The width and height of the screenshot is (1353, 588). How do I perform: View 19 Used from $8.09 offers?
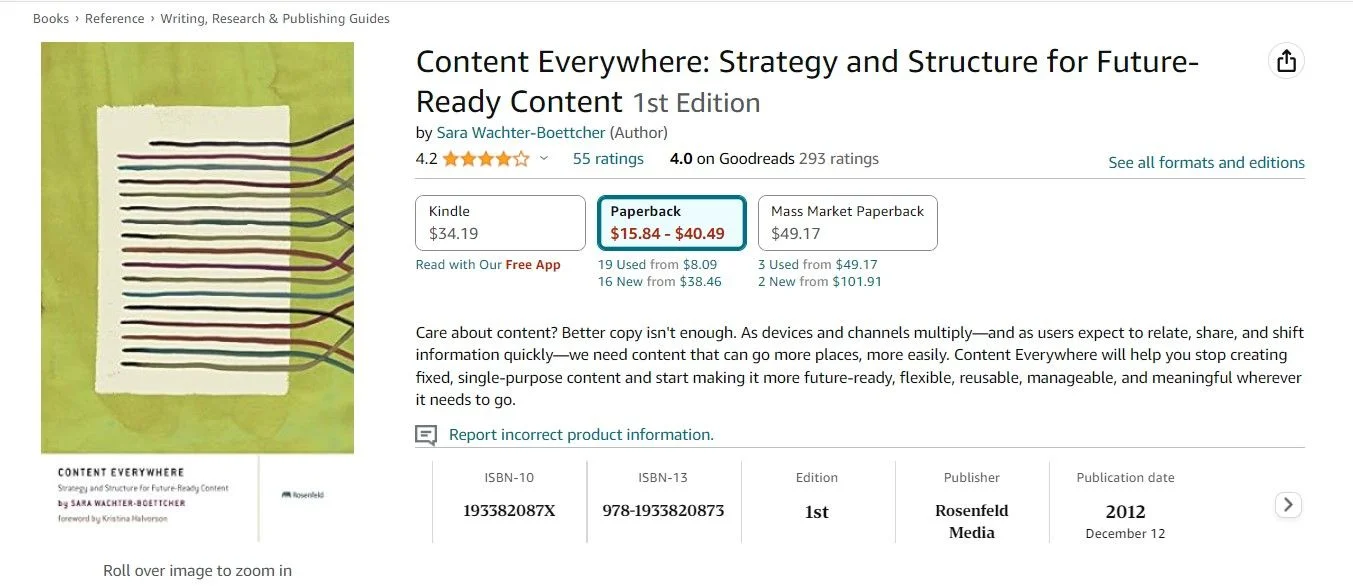point(657,265)
